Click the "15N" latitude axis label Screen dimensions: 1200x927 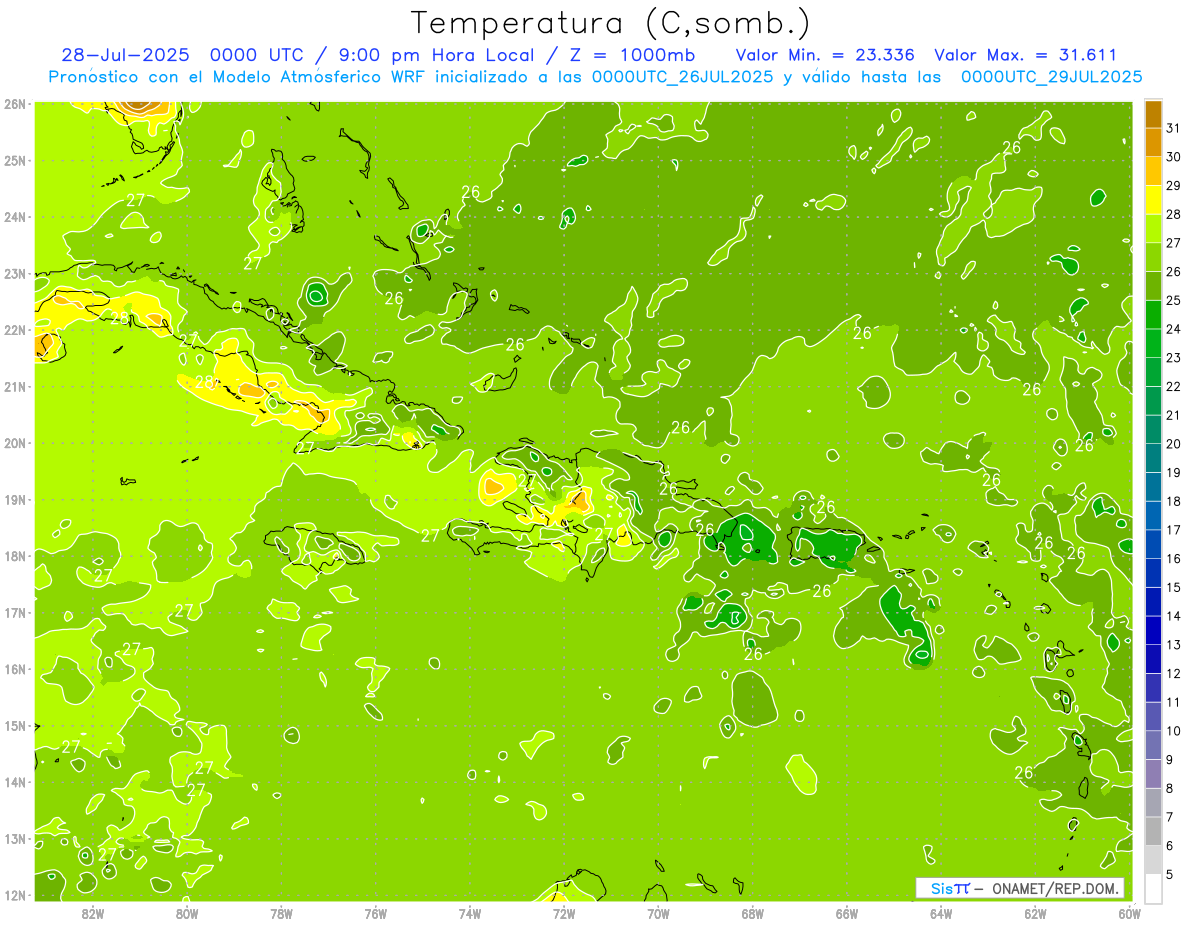[x=14, y=726]
